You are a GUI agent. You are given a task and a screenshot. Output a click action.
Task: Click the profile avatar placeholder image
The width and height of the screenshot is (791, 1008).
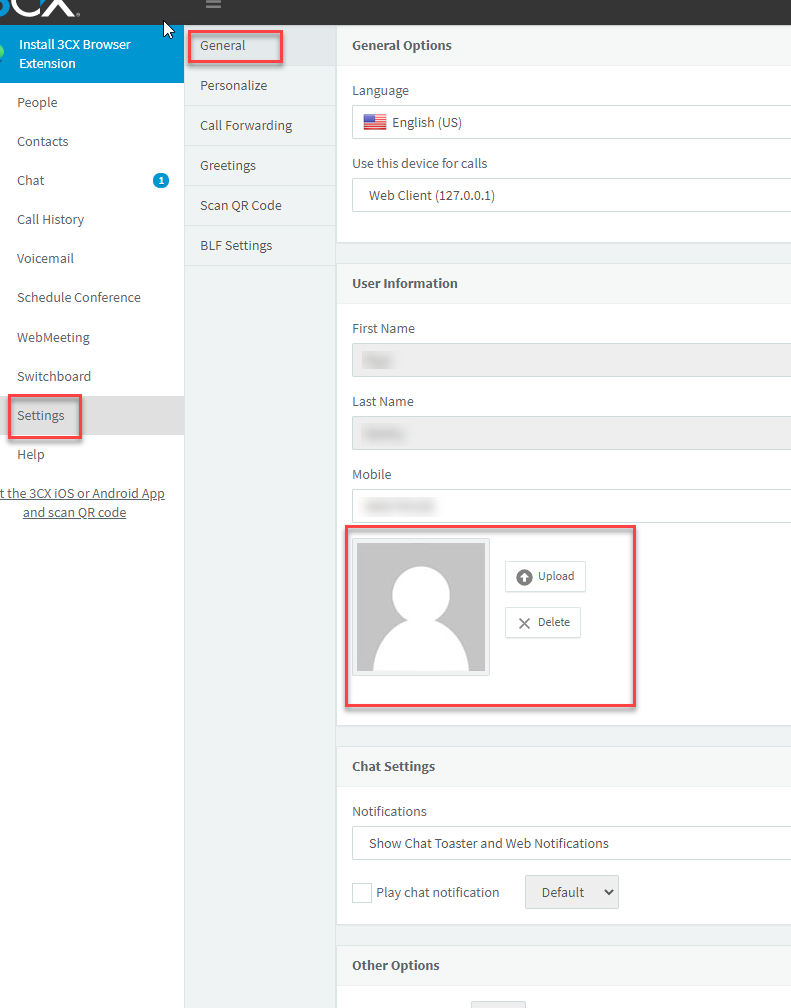coord(421,607)
